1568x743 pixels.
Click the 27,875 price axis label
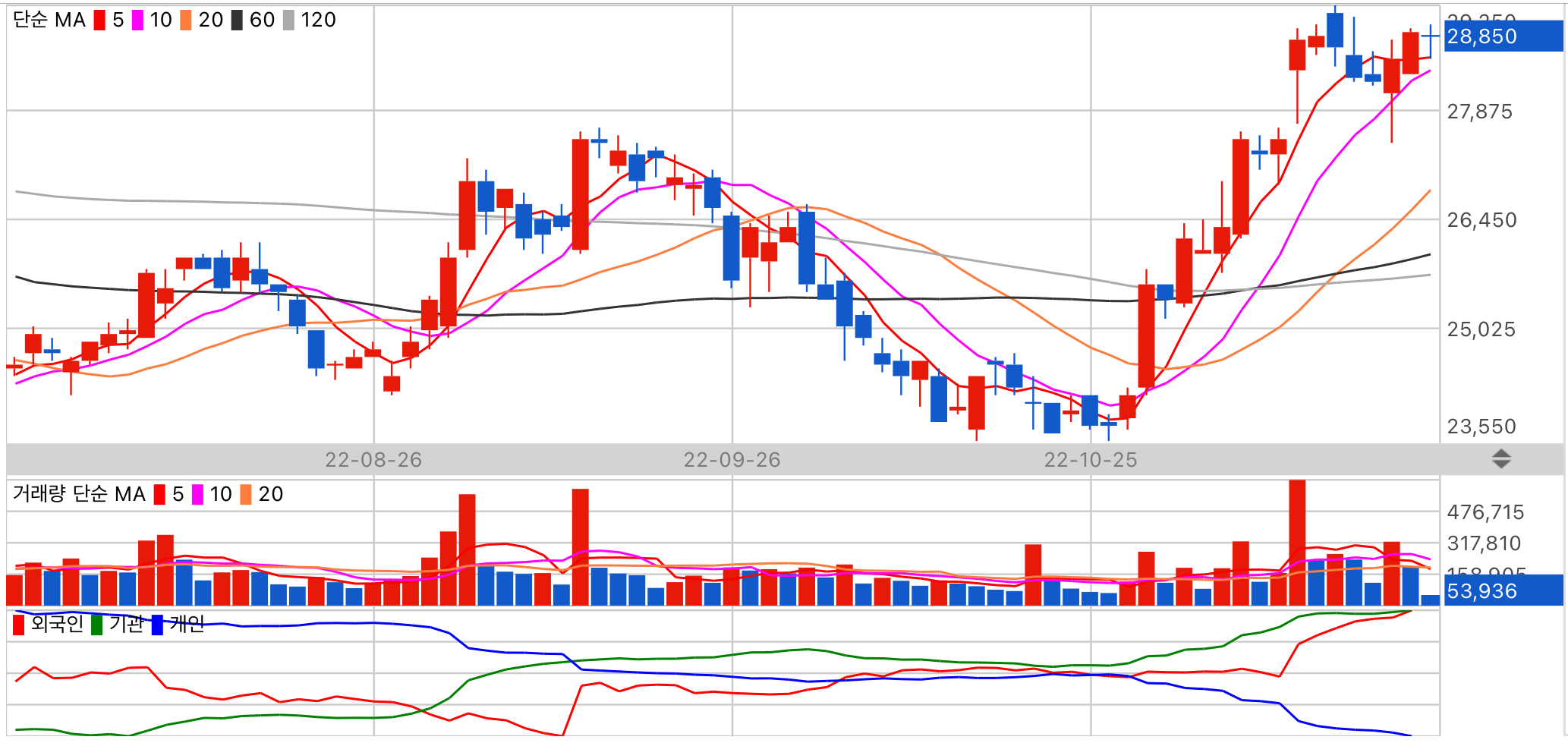point(1480,112)
